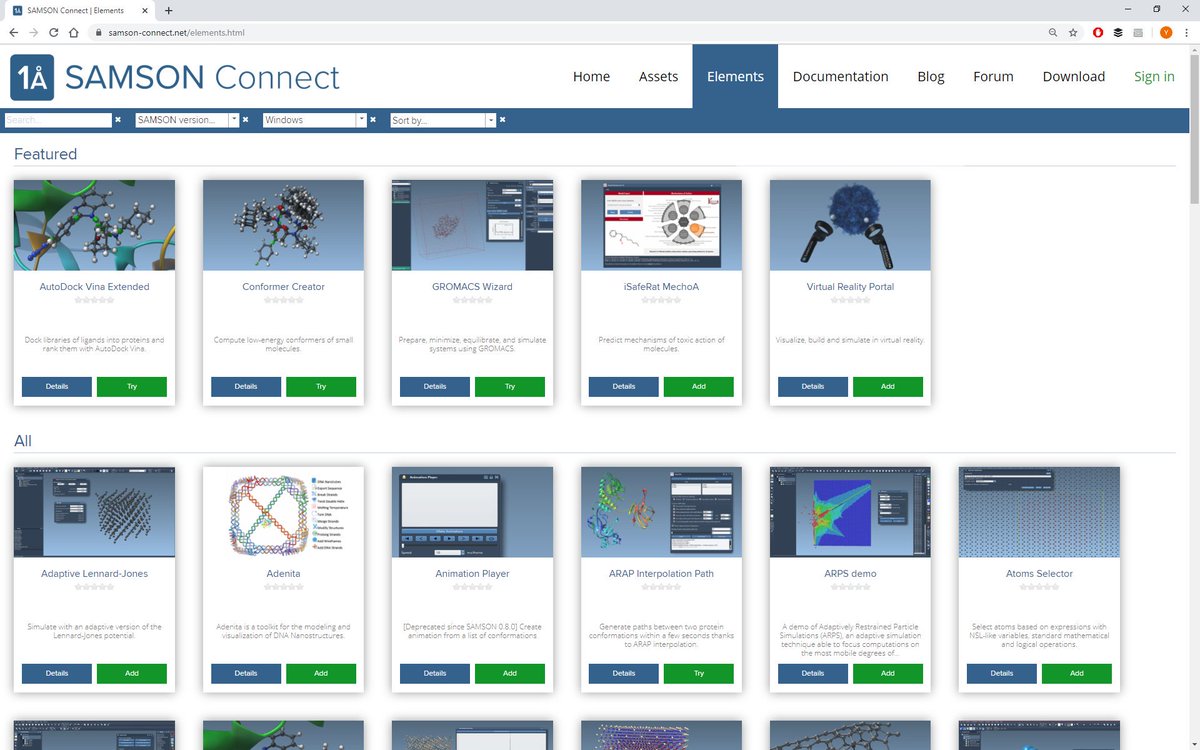Click into the Search elements field
The image size is (1200, 750).
pos(58,120)
